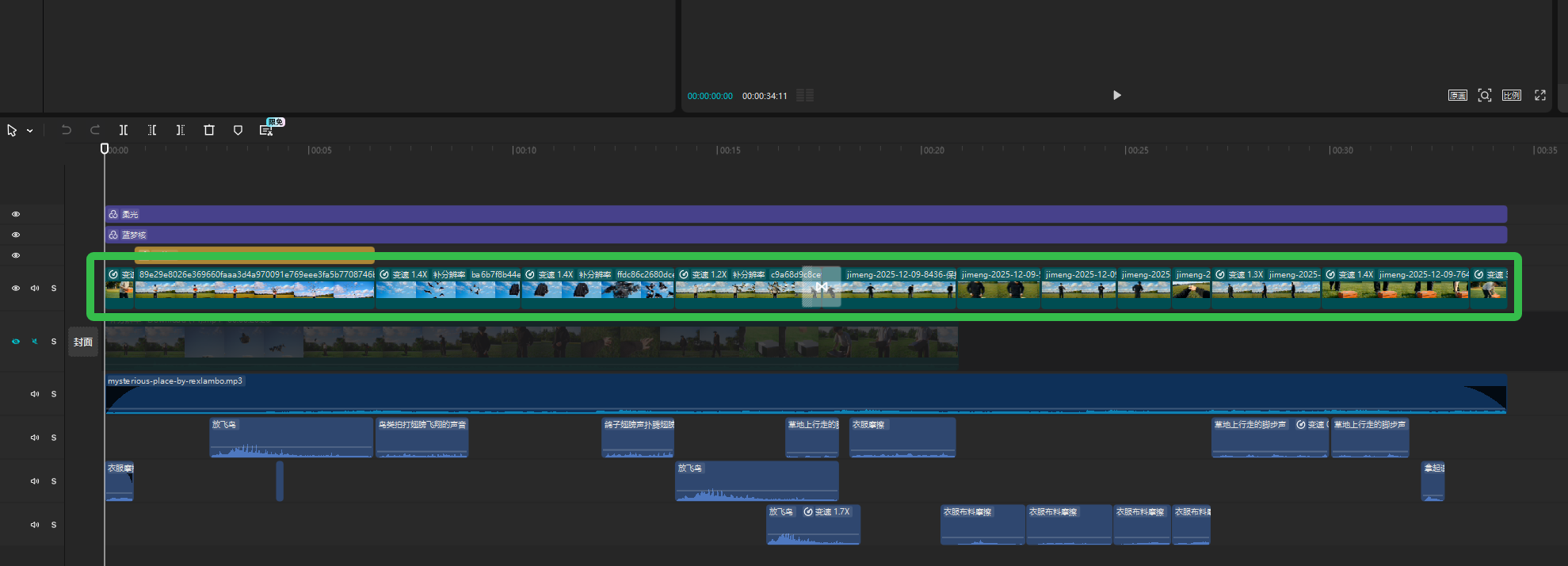1568x566 pixels.
Task: Click the split clip tool
Action: (124, 130)
